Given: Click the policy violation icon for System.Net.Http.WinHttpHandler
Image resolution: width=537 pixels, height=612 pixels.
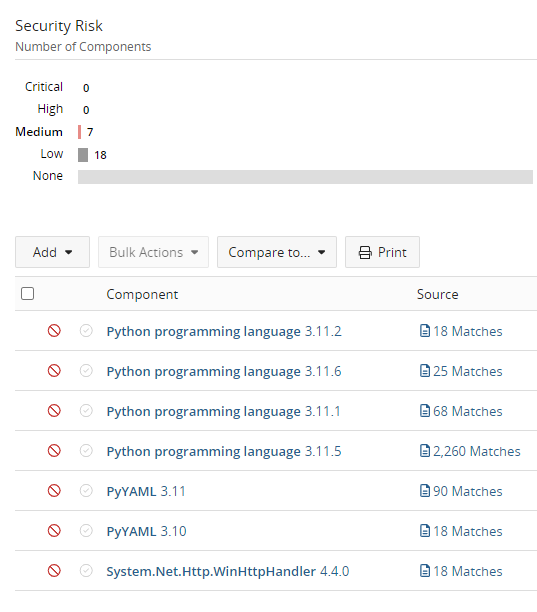Looking at the screenshot, I should click(54, 571).
